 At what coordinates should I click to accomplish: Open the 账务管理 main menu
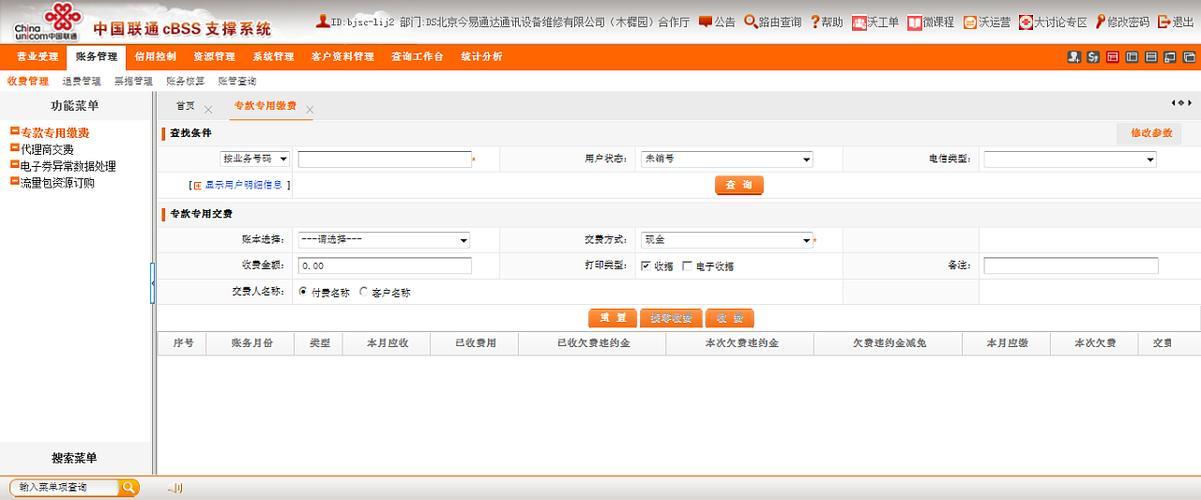click(96, 57)
